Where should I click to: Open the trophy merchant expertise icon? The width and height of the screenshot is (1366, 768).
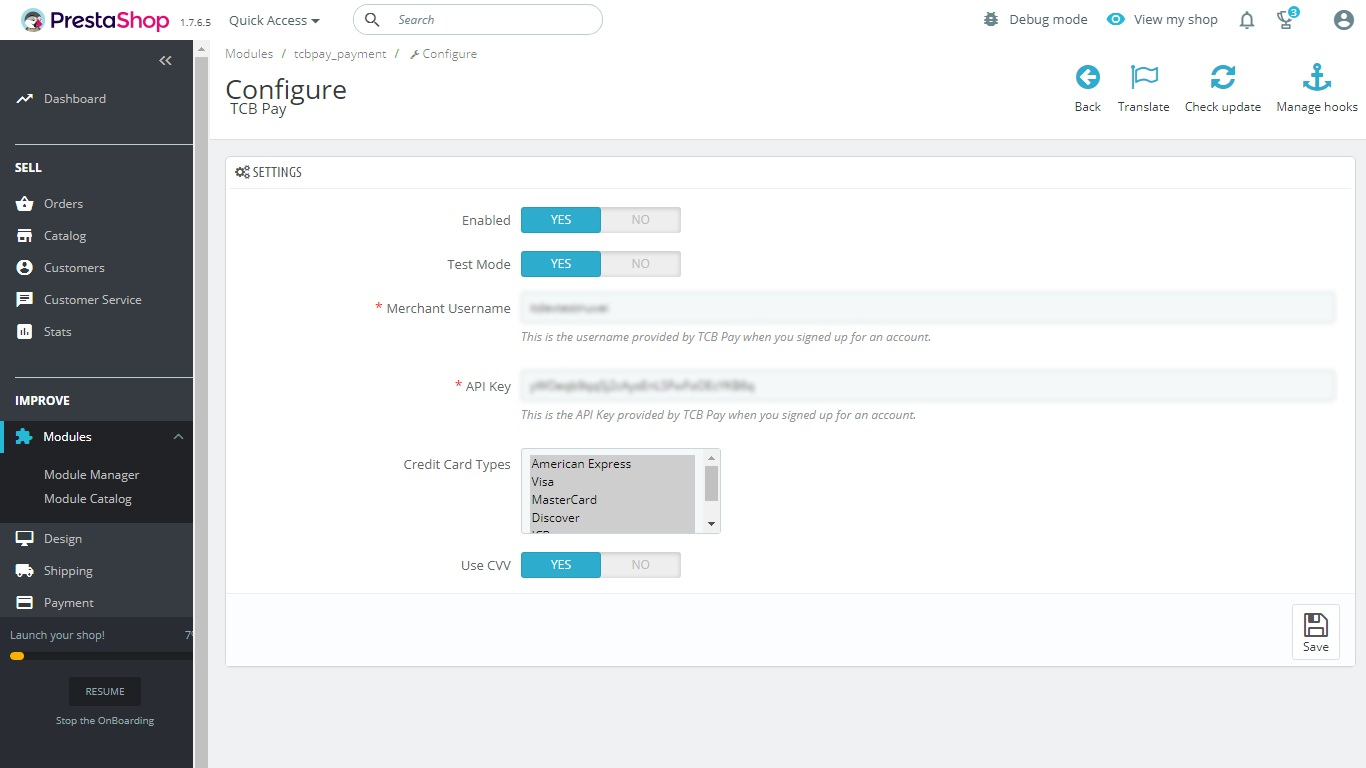click(1287, 19)
